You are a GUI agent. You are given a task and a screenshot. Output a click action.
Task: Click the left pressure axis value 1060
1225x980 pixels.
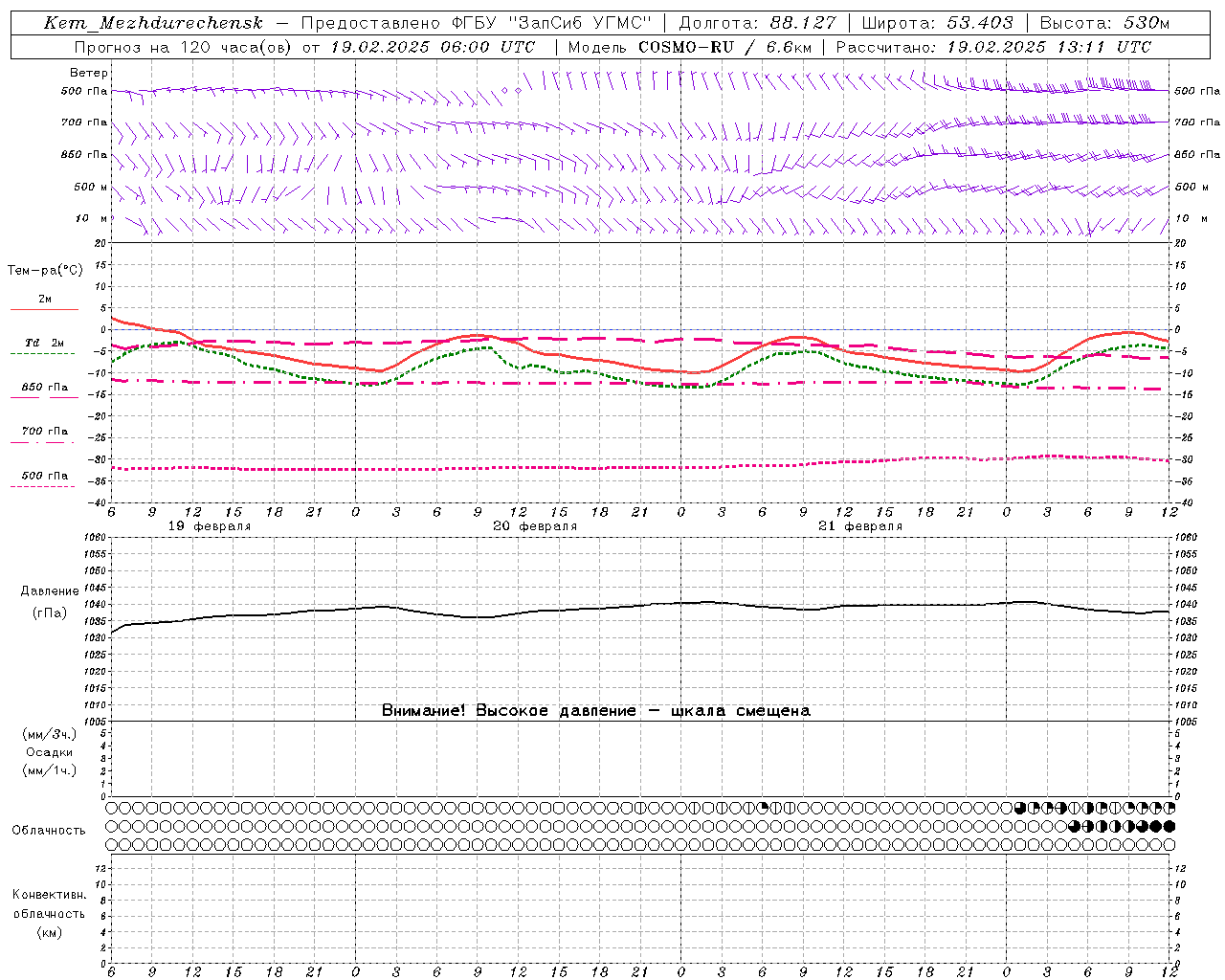[x=95, y=538]
